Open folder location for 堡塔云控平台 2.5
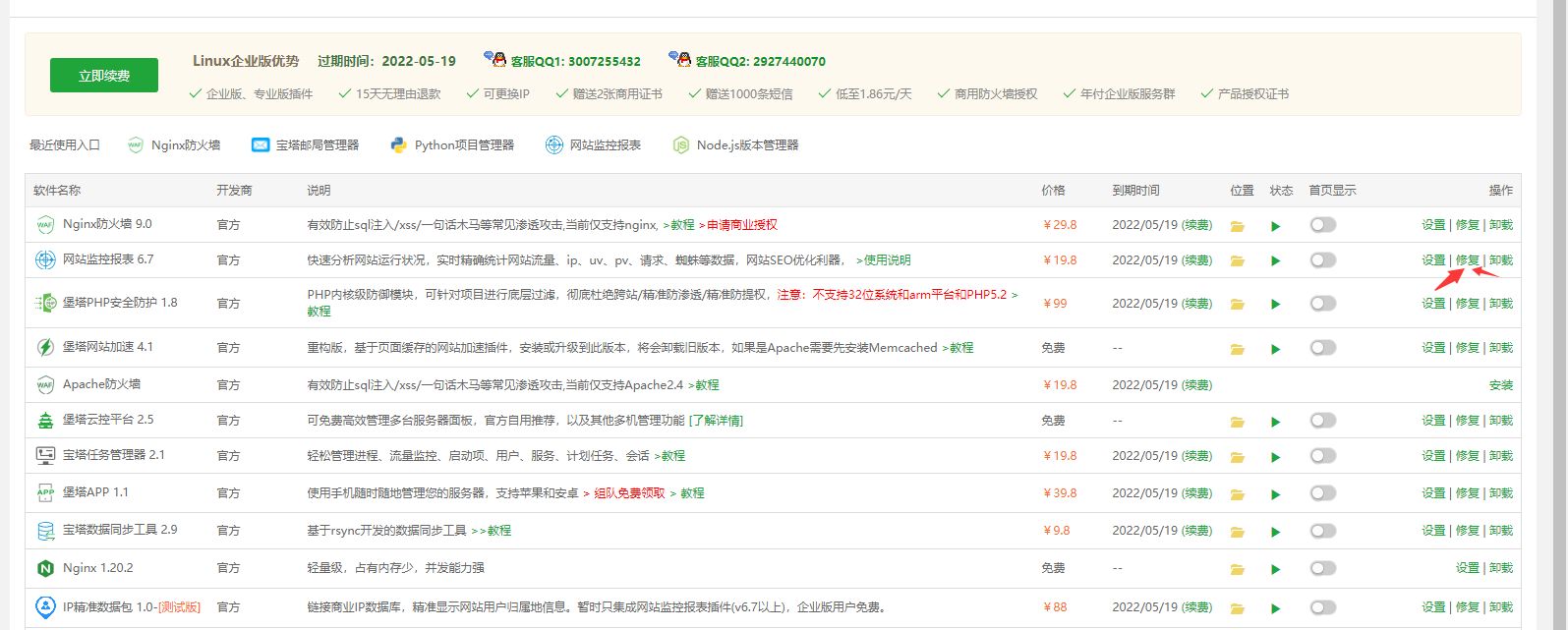 [1238, 422]
